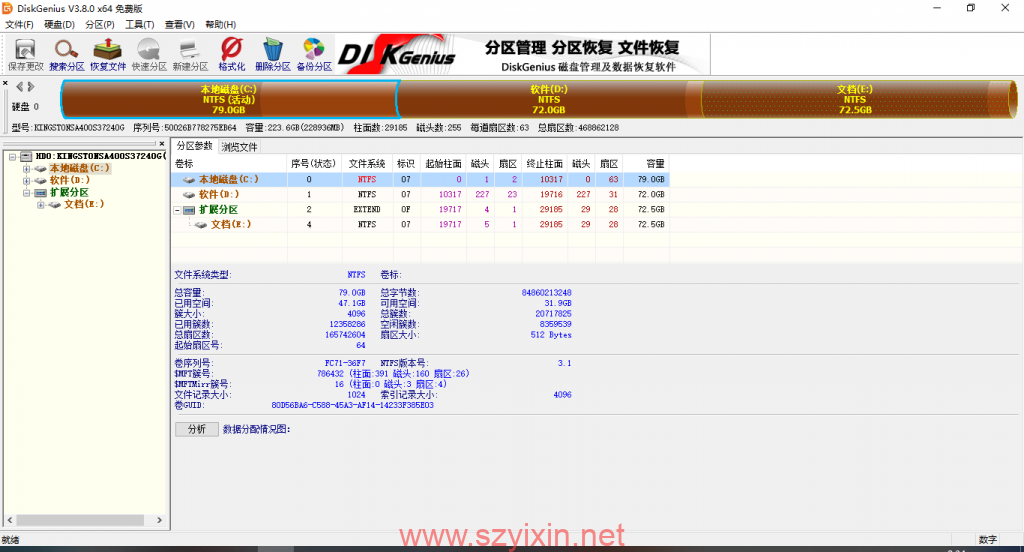This screenshot has width=1024, height=552.
Task: Select 软件(D:) in the left tree
Action: (x=70, y=180)
